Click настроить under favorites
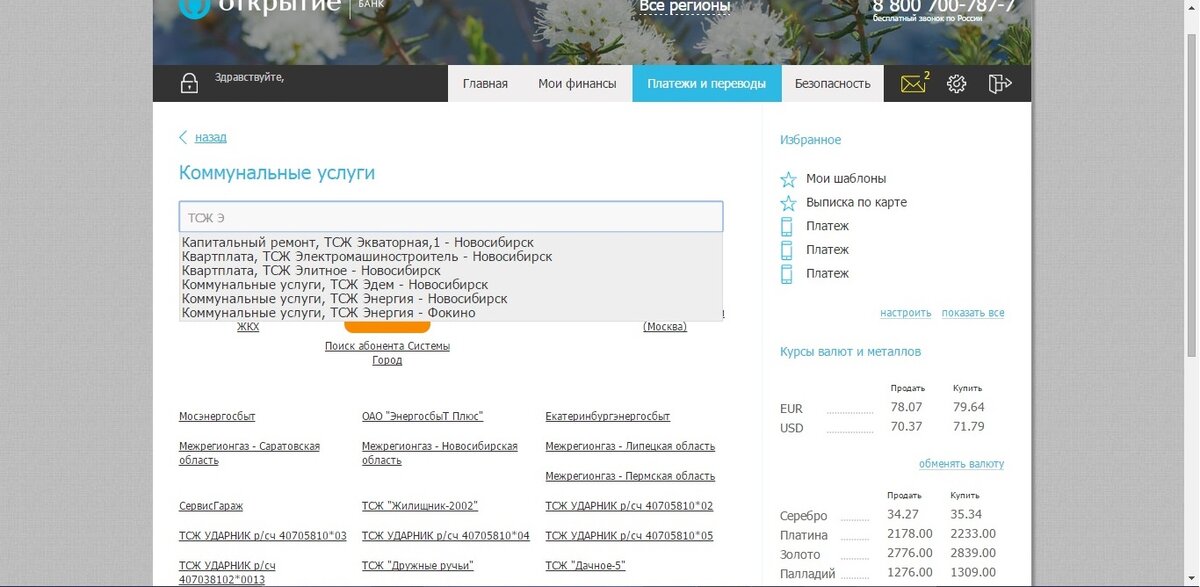This screenshot has height=587, width=1200. coord(905,313)
